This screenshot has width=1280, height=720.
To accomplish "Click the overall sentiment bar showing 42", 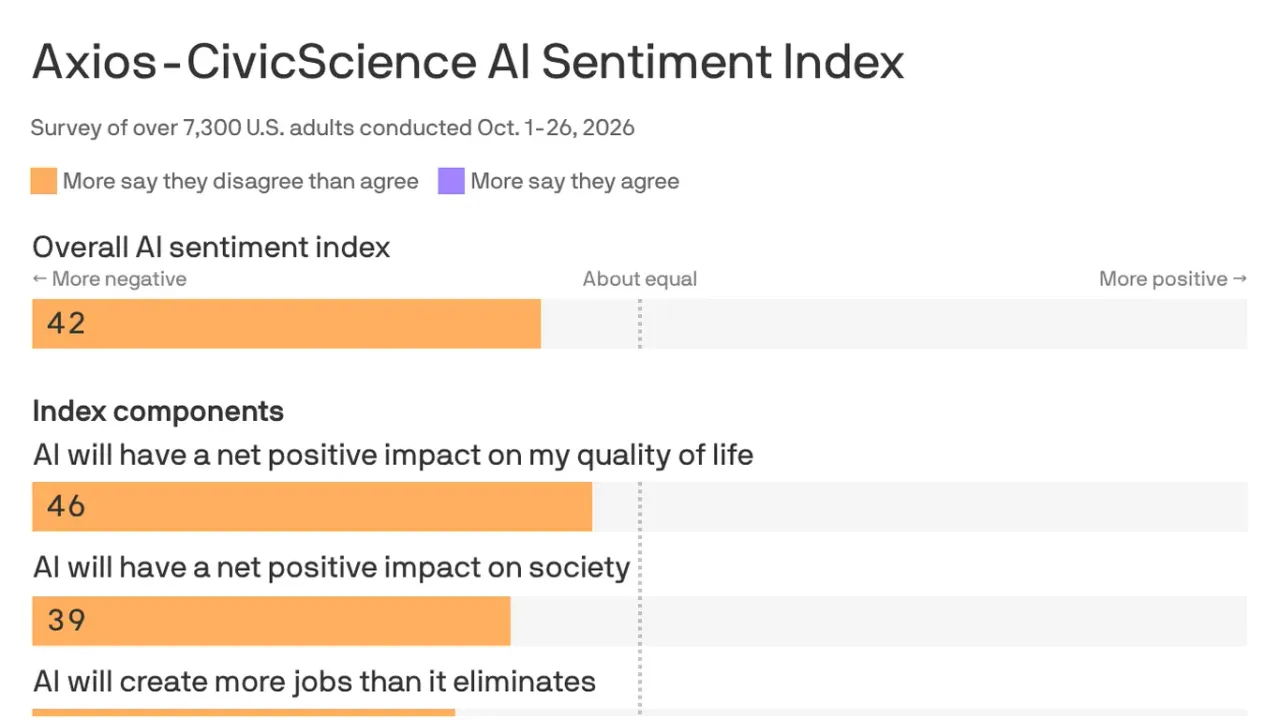I will [286, 323].
